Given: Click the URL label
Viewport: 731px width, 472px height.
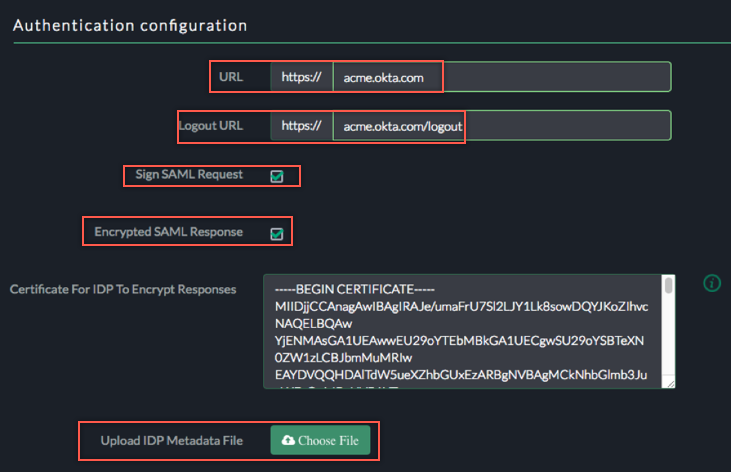Looking at the screenshot, I should click(231, 77).
